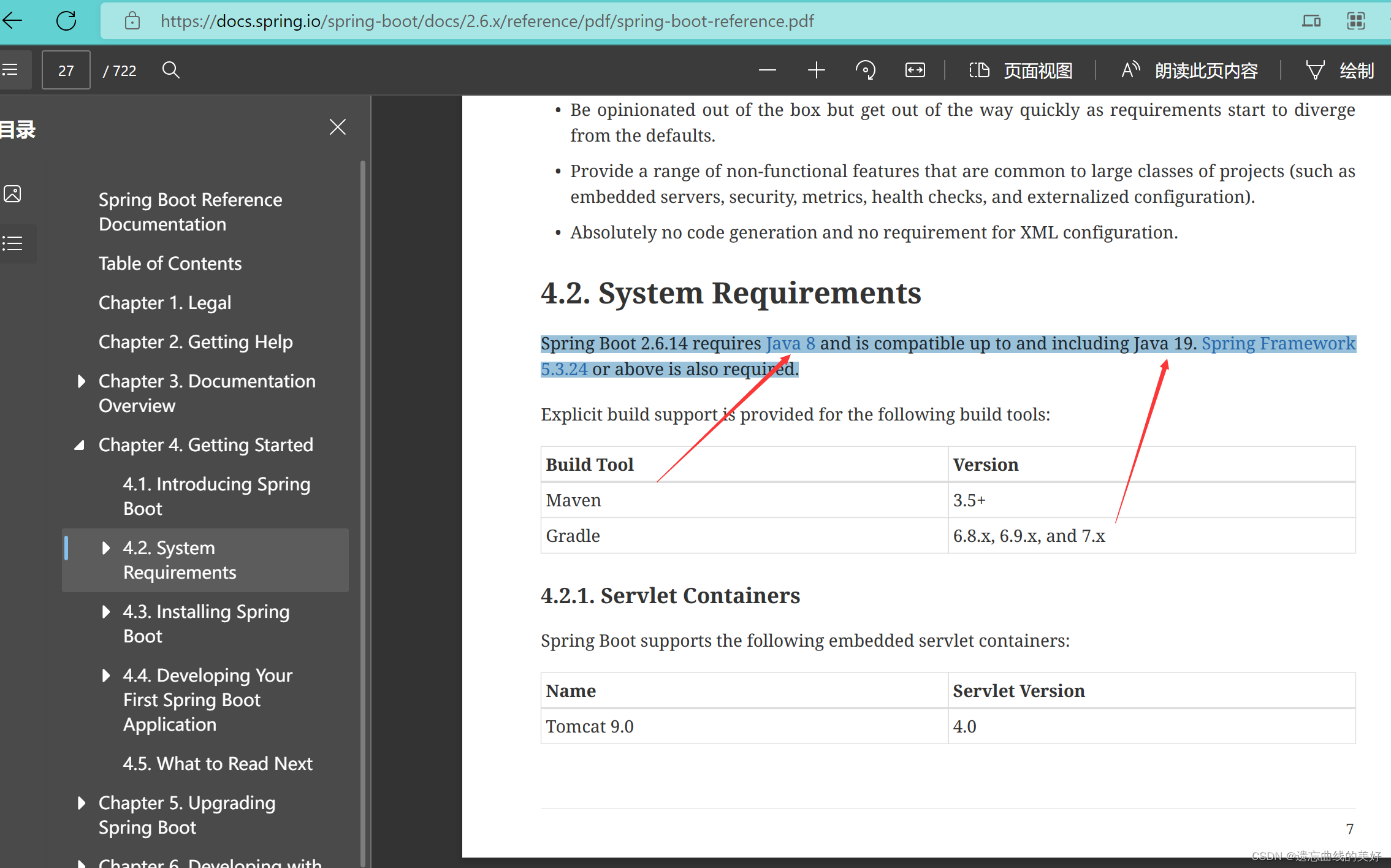1391x868 pixels.
Task: Zoom out of the document
Action: [767, 69]
